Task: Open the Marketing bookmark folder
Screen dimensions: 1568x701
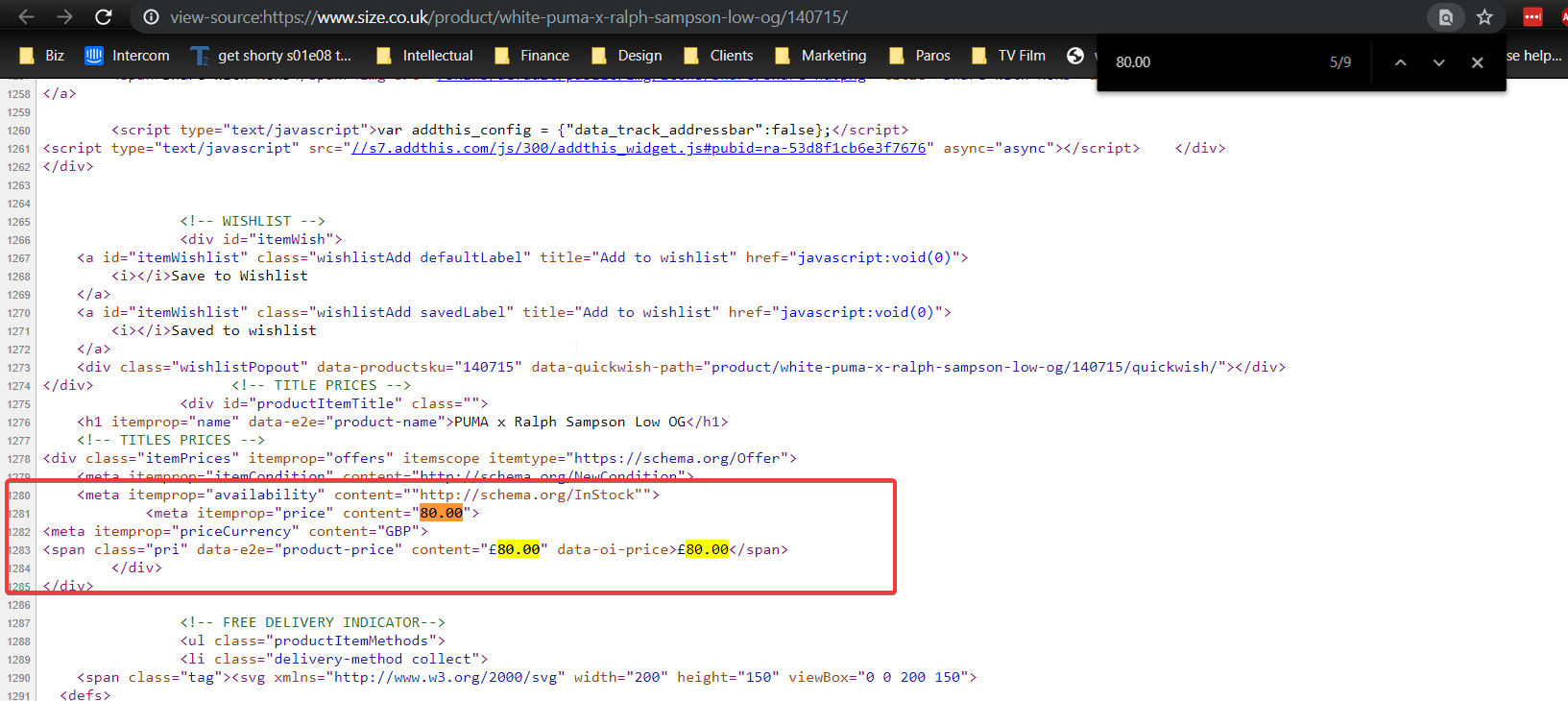Action: coord(821,56)
